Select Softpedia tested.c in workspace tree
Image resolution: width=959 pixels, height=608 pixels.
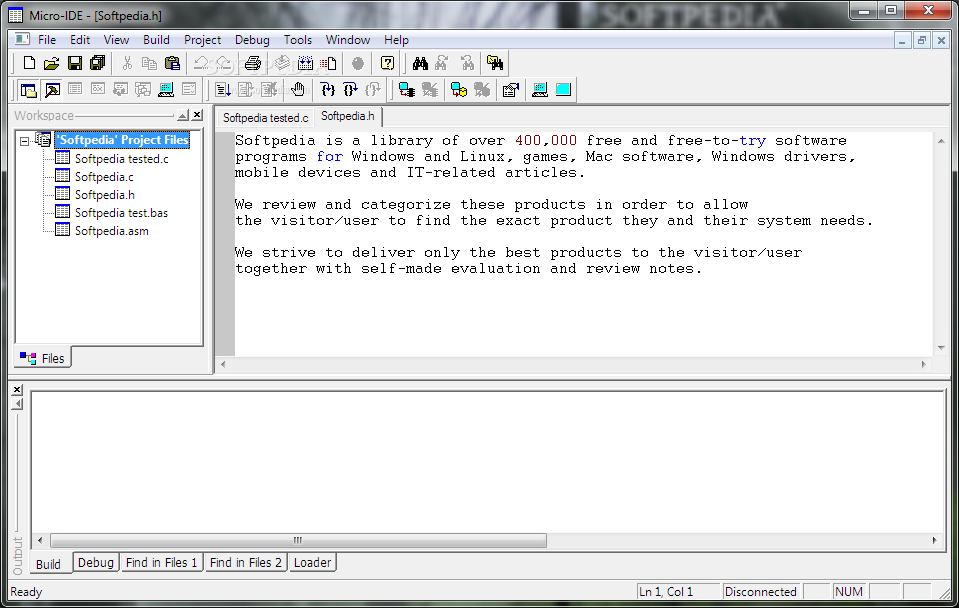(x=122, y=158)
